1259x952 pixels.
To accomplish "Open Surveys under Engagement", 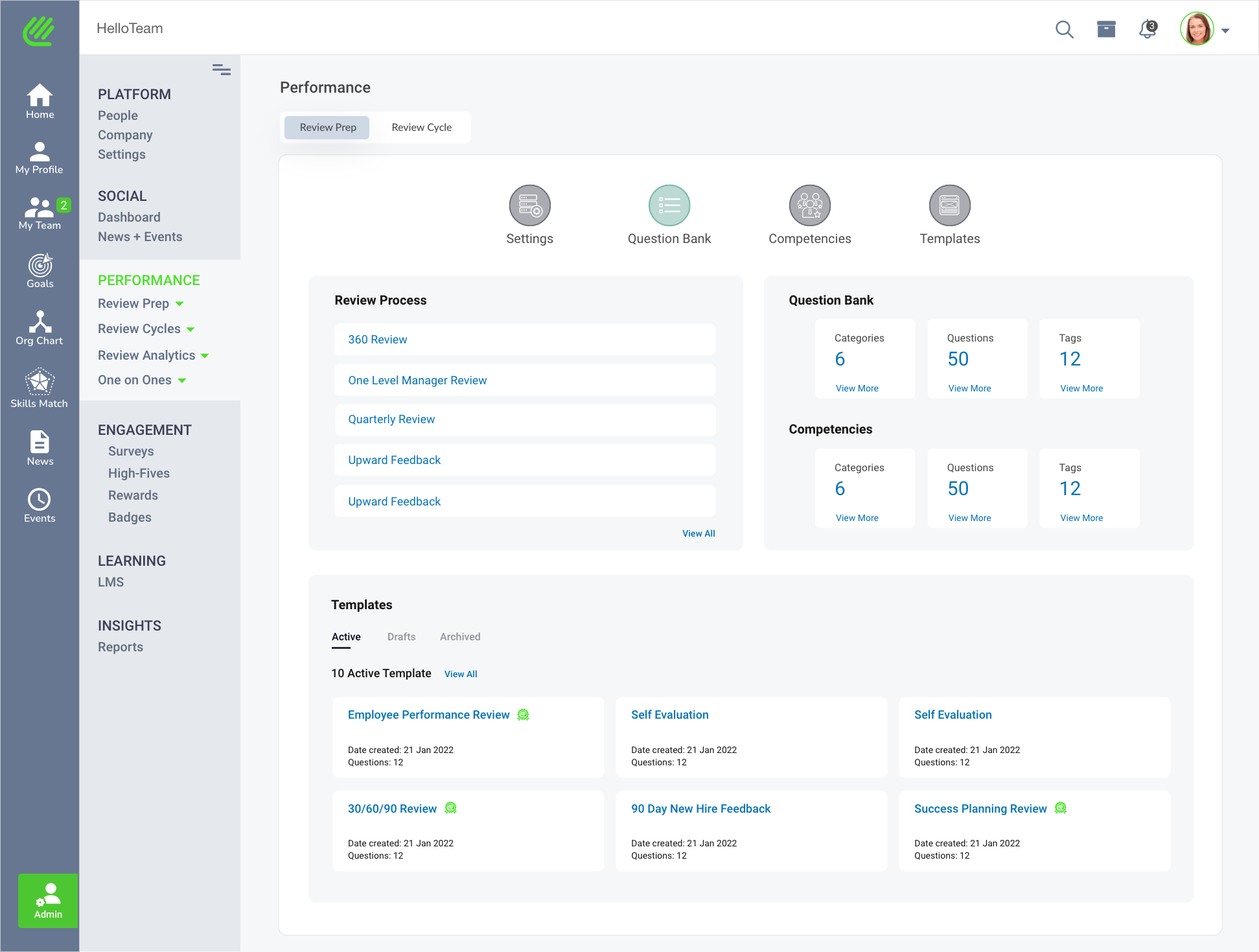I will (x=131, y=451).
